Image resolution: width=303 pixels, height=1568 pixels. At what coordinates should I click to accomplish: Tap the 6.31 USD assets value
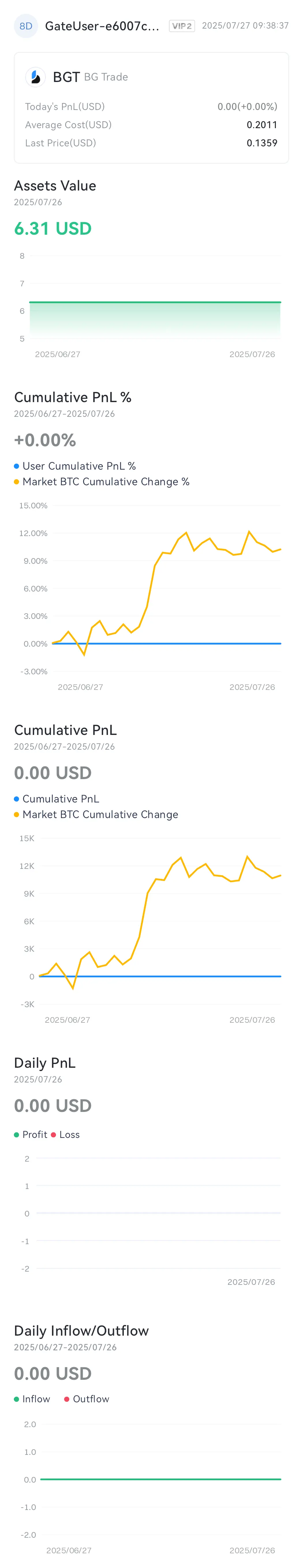tap(53, 228)
